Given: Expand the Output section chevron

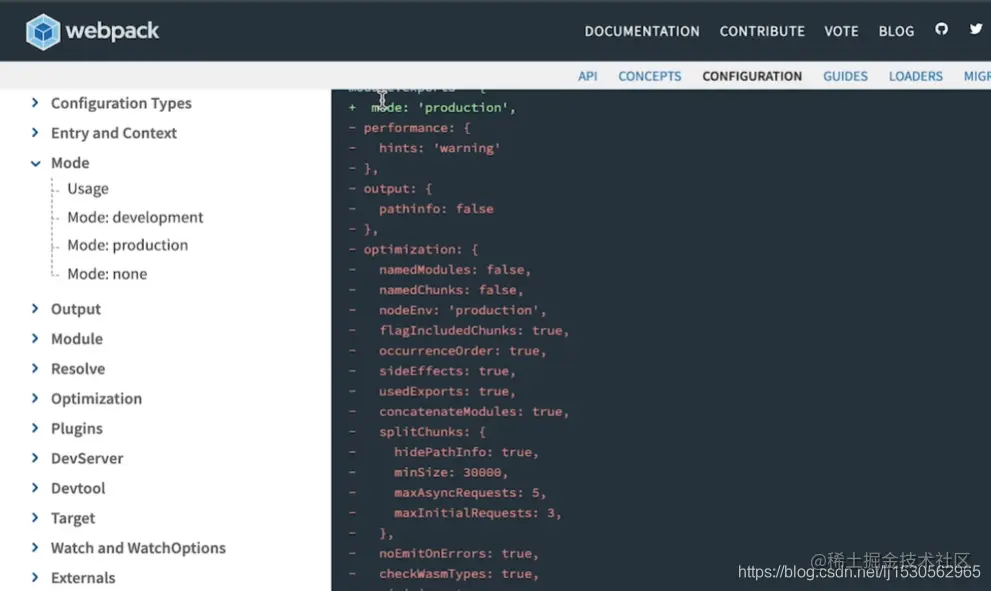Looking at the screenshot, I should coord(35,308).
